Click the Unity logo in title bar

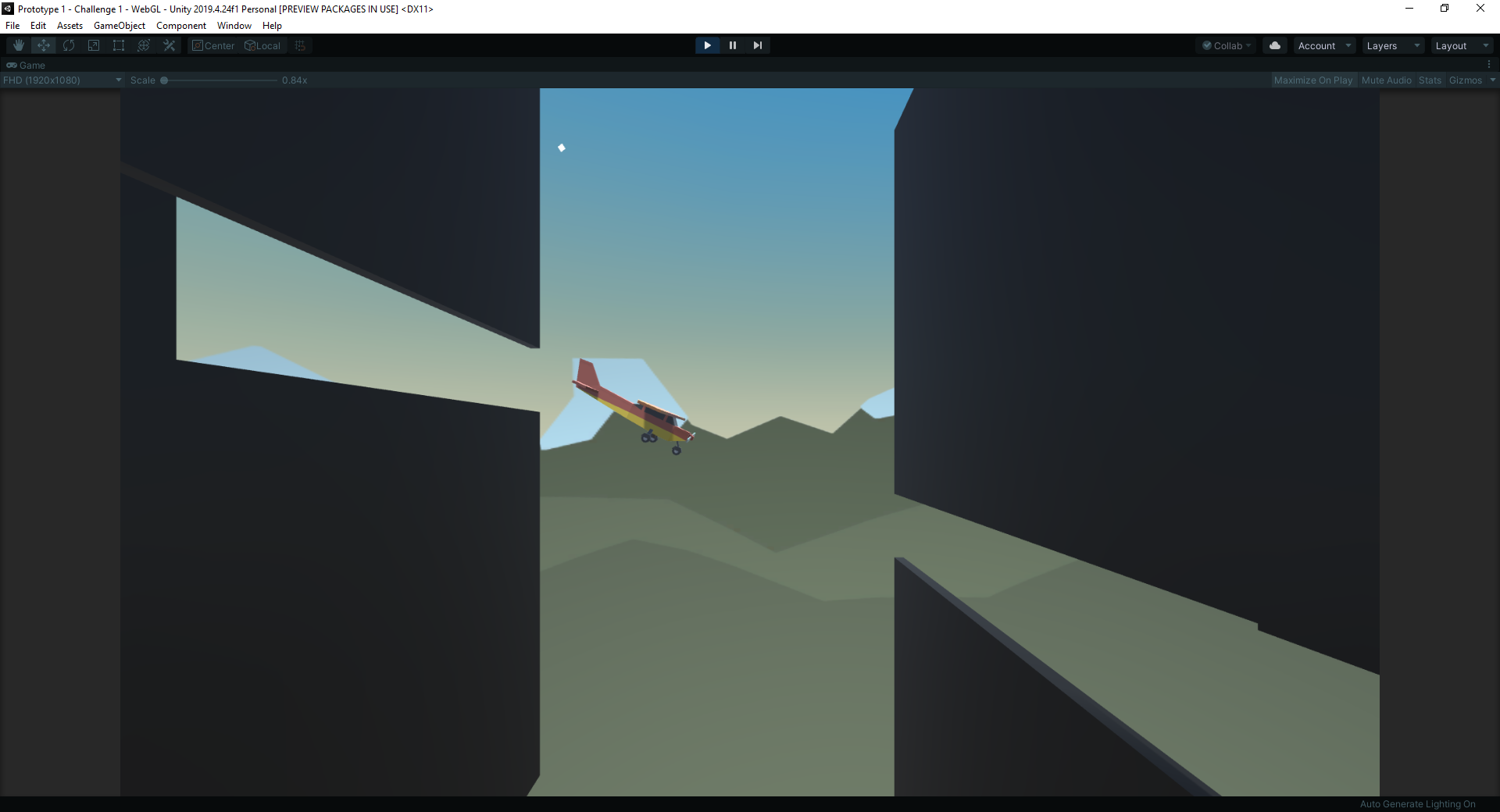(8, 9)
